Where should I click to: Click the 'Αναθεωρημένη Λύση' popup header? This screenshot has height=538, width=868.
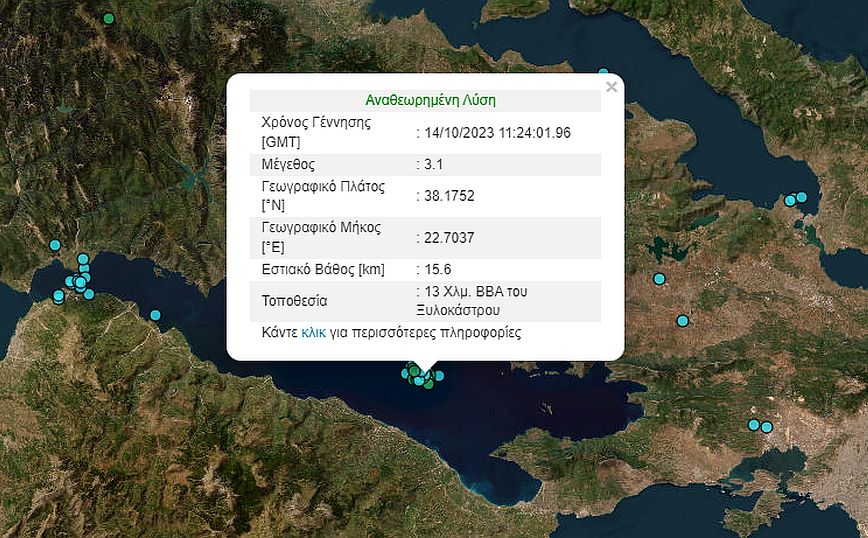(x=430, y=100)
